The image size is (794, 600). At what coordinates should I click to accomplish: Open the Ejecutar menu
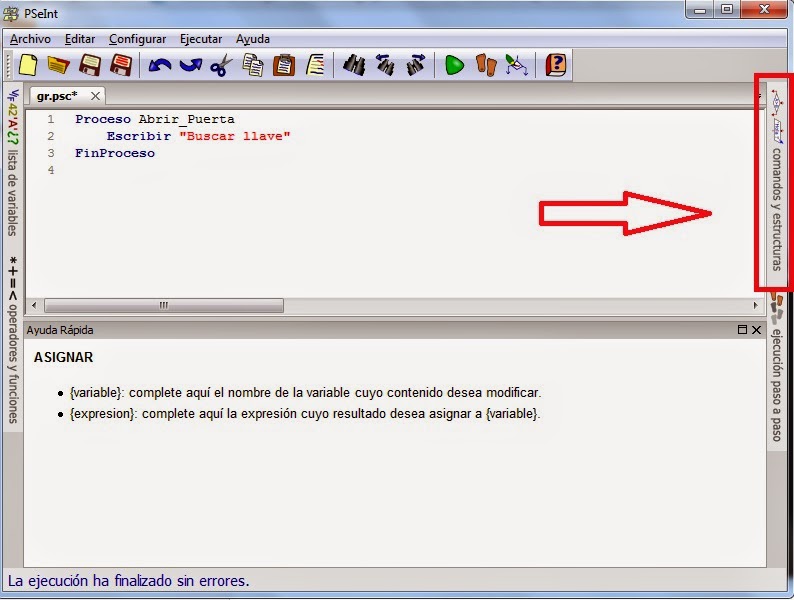(x=201, y=39)
